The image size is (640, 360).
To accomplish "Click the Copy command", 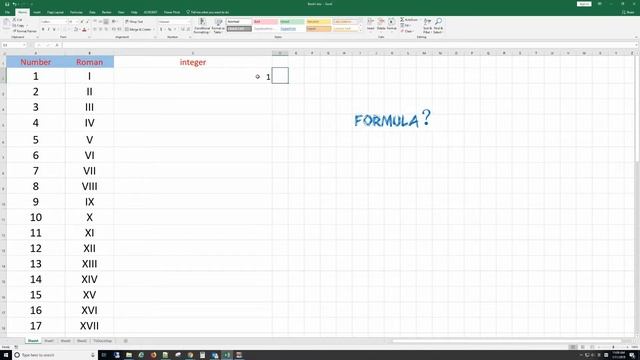I will point(18,25).
